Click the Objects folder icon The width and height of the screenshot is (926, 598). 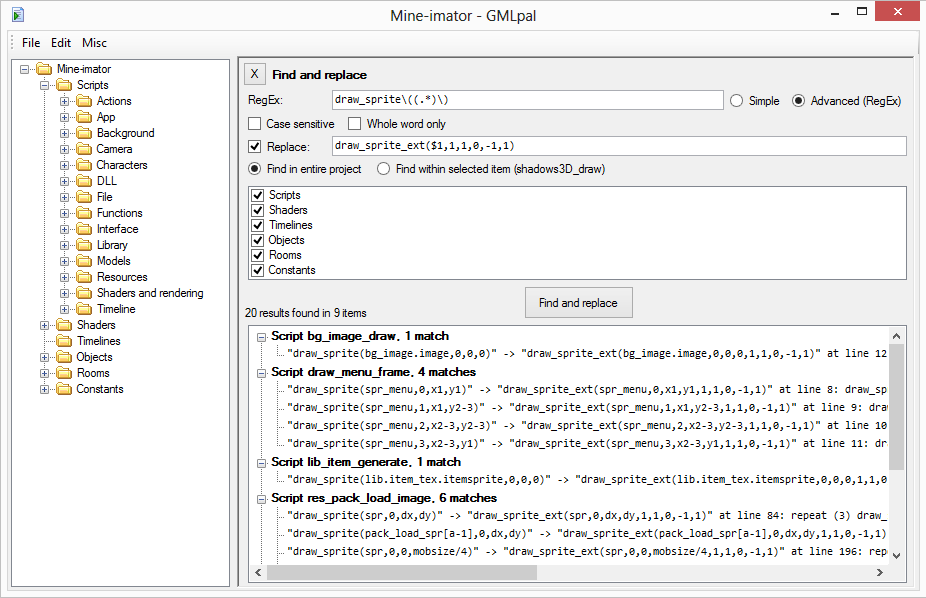tap(64, 357)
